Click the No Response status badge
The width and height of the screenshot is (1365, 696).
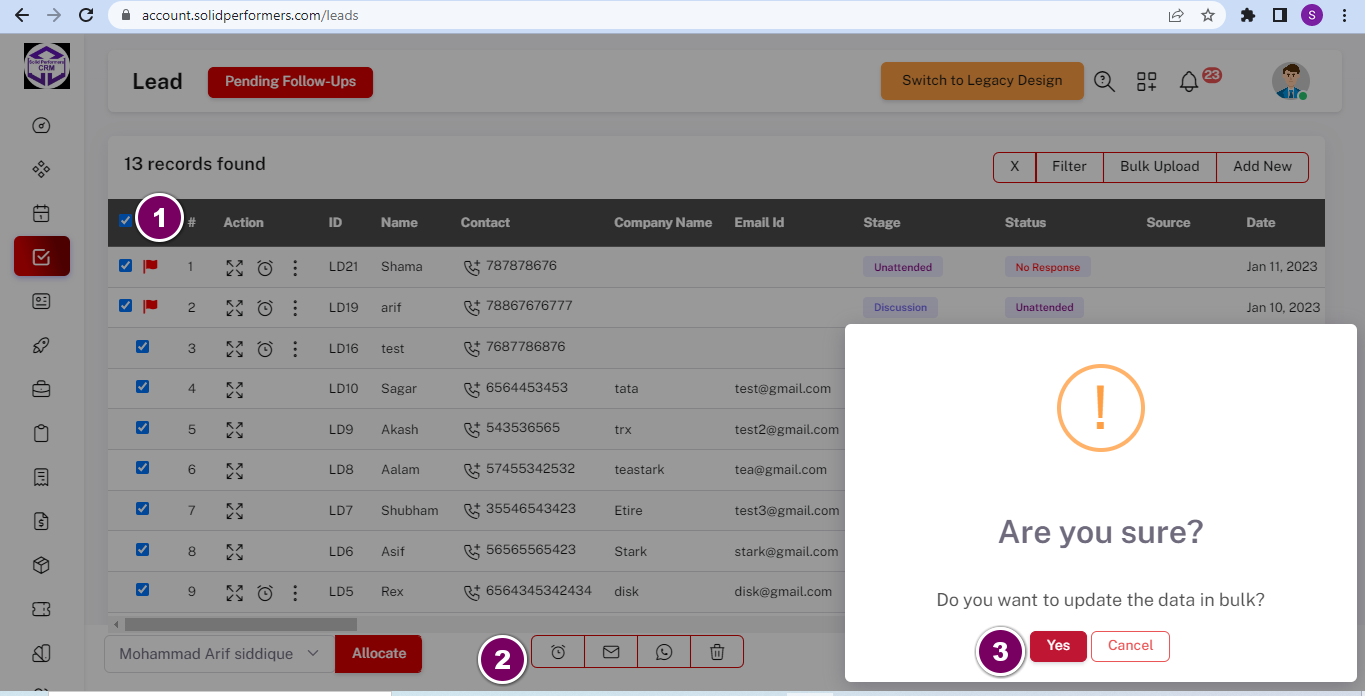coord(1048,267)
